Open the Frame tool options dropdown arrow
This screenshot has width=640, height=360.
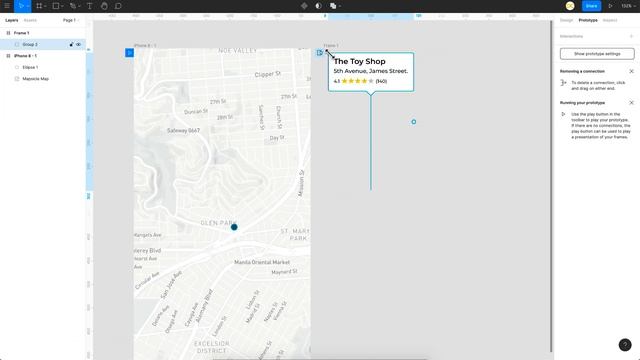[45, 6]
